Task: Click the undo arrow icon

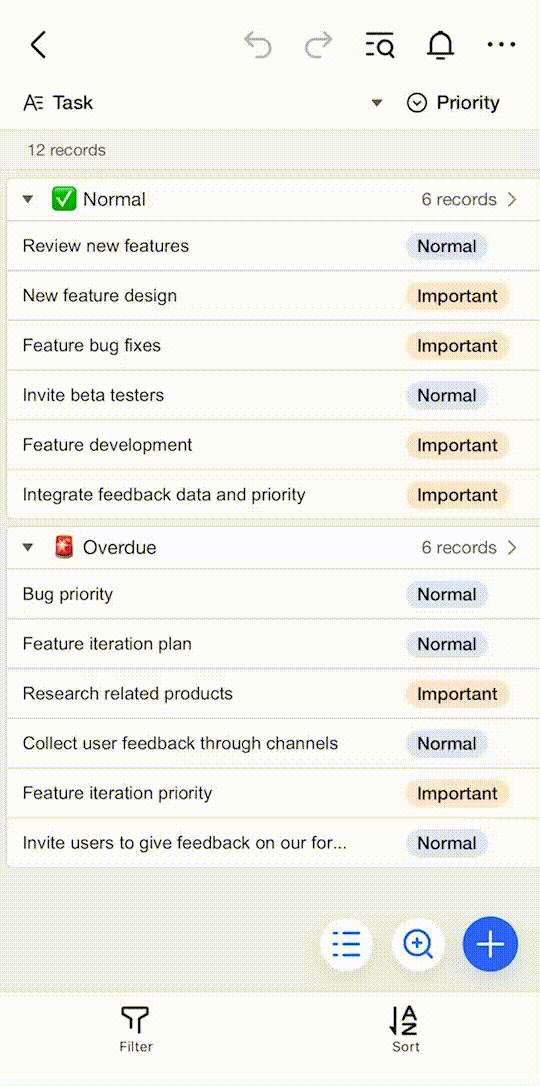Action: 258,45
